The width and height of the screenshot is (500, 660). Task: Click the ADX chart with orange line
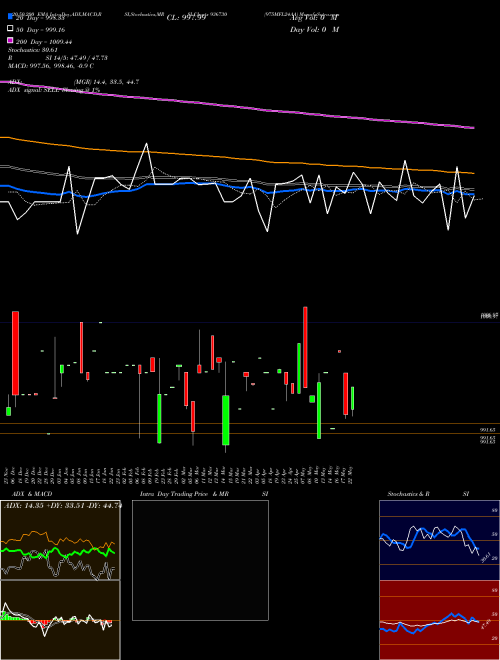tap(60, 540)
